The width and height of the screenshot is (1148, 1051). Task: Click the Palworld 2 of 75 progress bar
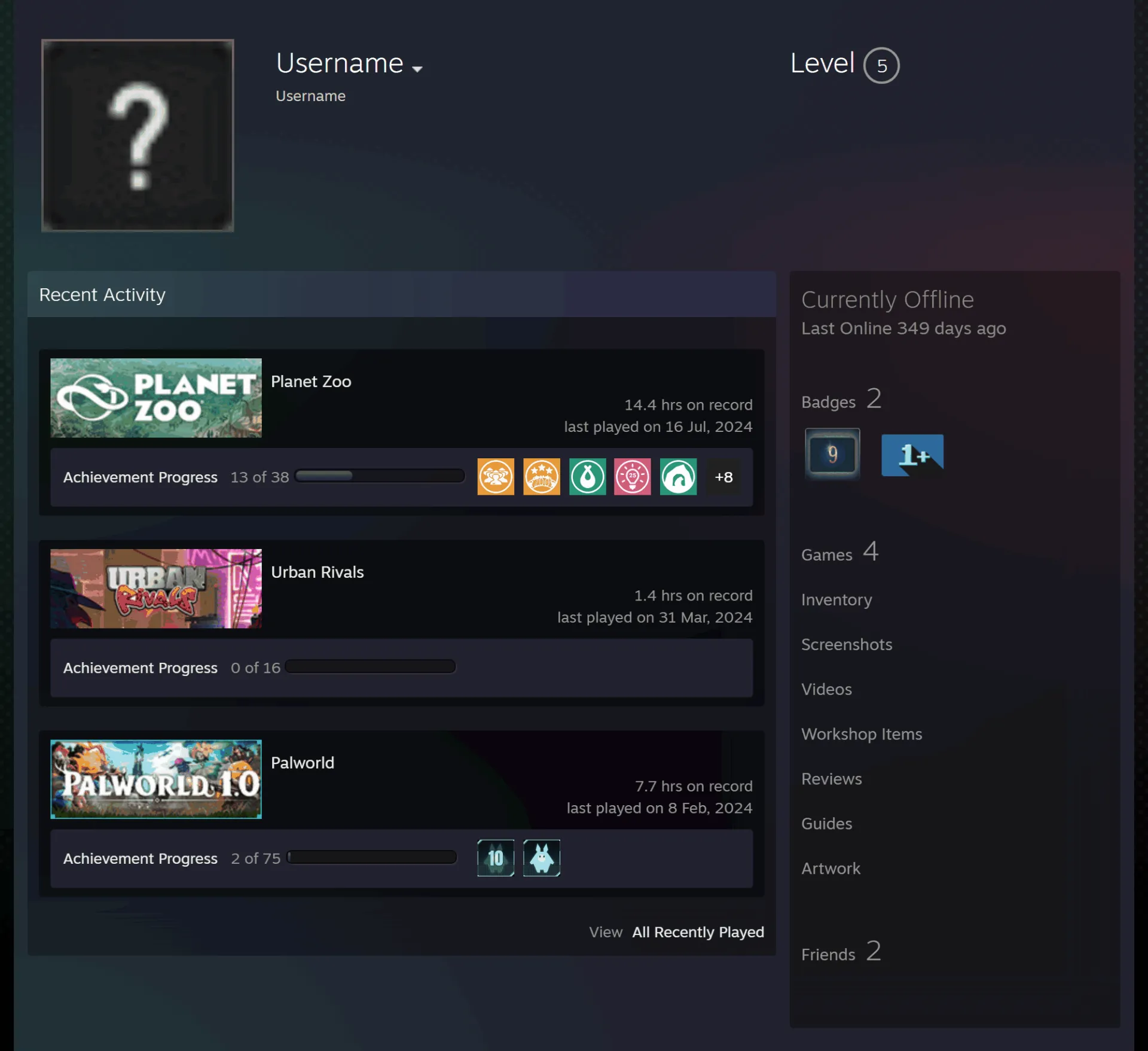pyautogui.click(x=371, y=857)
